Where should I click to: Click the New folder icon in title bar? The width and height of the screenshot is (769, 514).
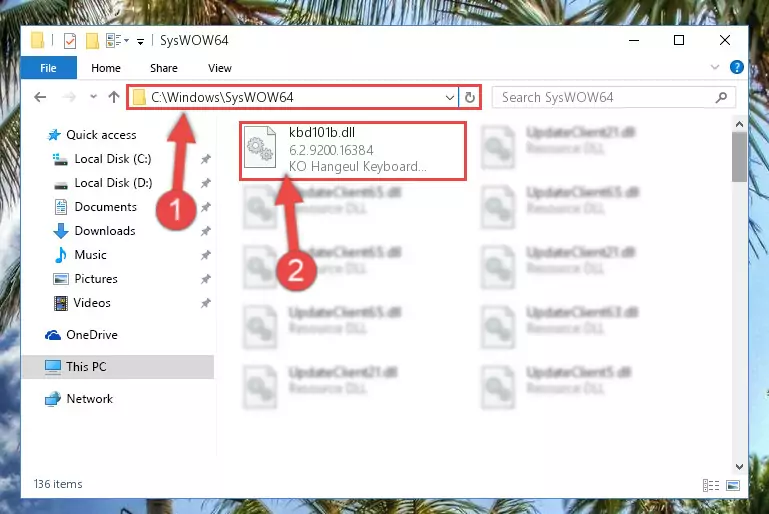point(92,41)
